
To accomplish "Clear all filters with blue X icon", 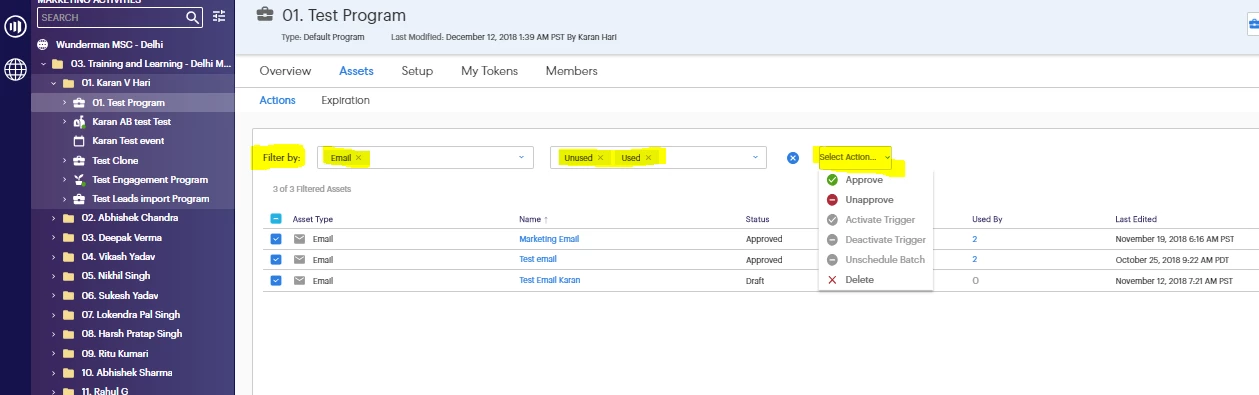I will [792, 158].
